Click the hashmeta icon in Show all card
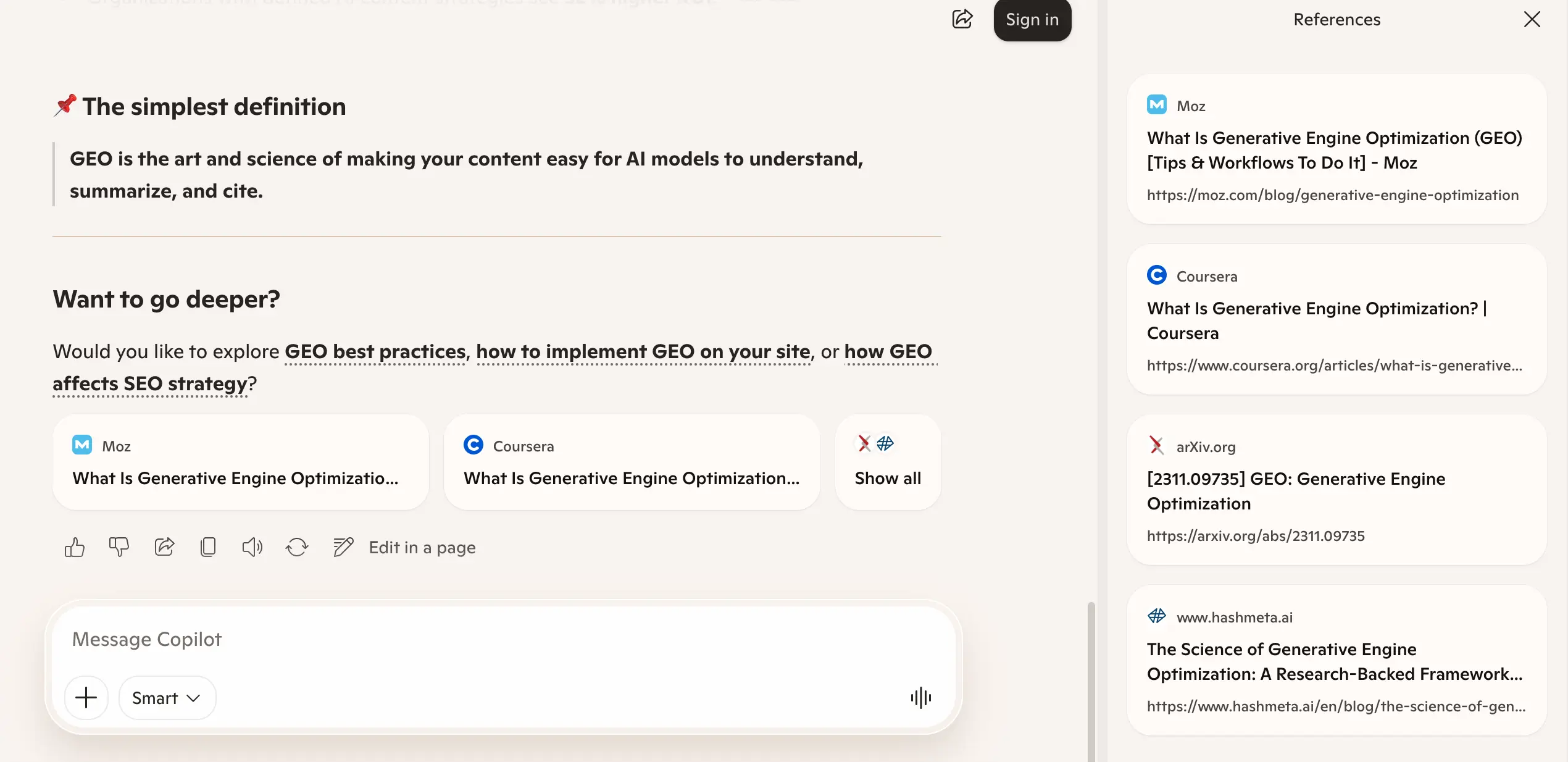Viewport: 1568px width, 762px height. [885, 443]
